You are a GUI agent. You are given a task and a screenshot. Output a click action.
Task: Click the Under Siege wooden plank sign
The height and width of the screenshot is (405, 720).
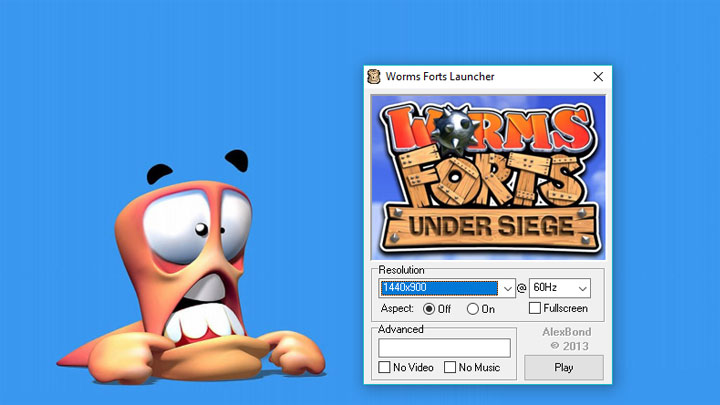488,224
